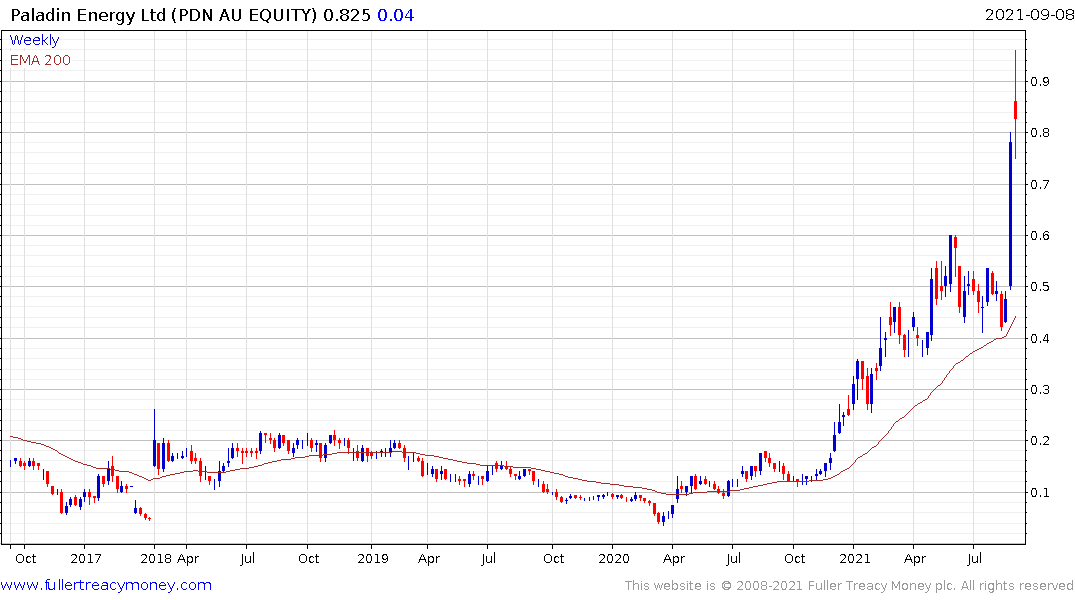
Task: Select the copyright notice text
Action: (x=849, y=586)
